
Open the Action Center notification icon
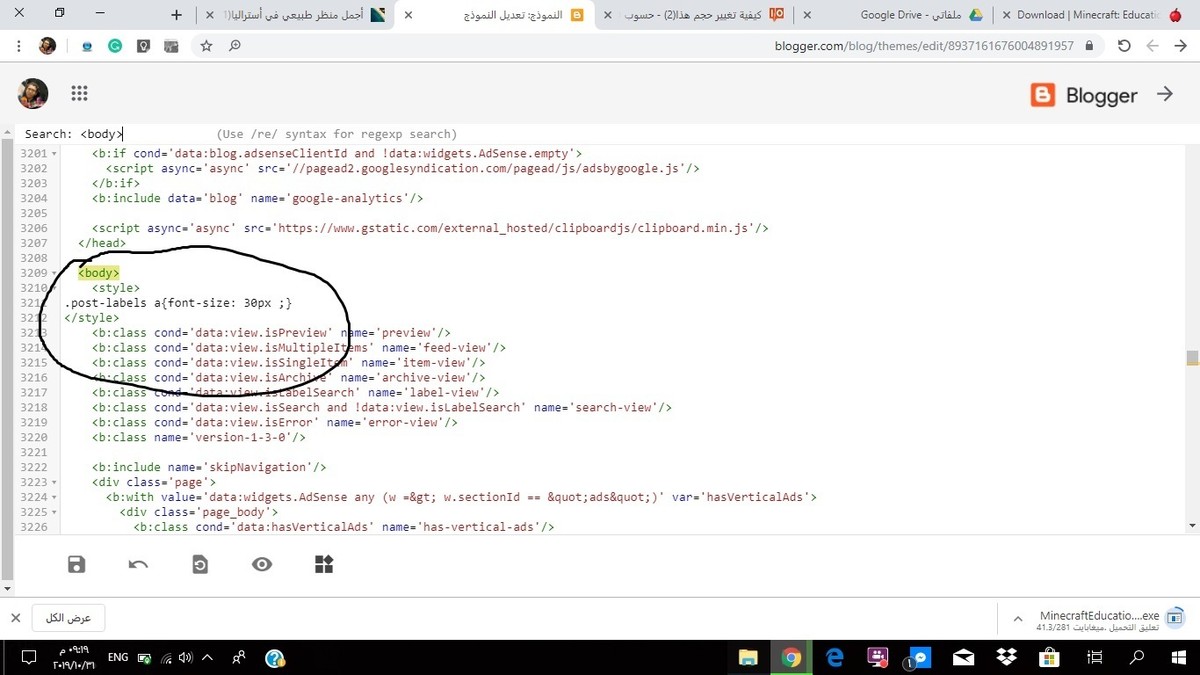(x=29, y=657)
